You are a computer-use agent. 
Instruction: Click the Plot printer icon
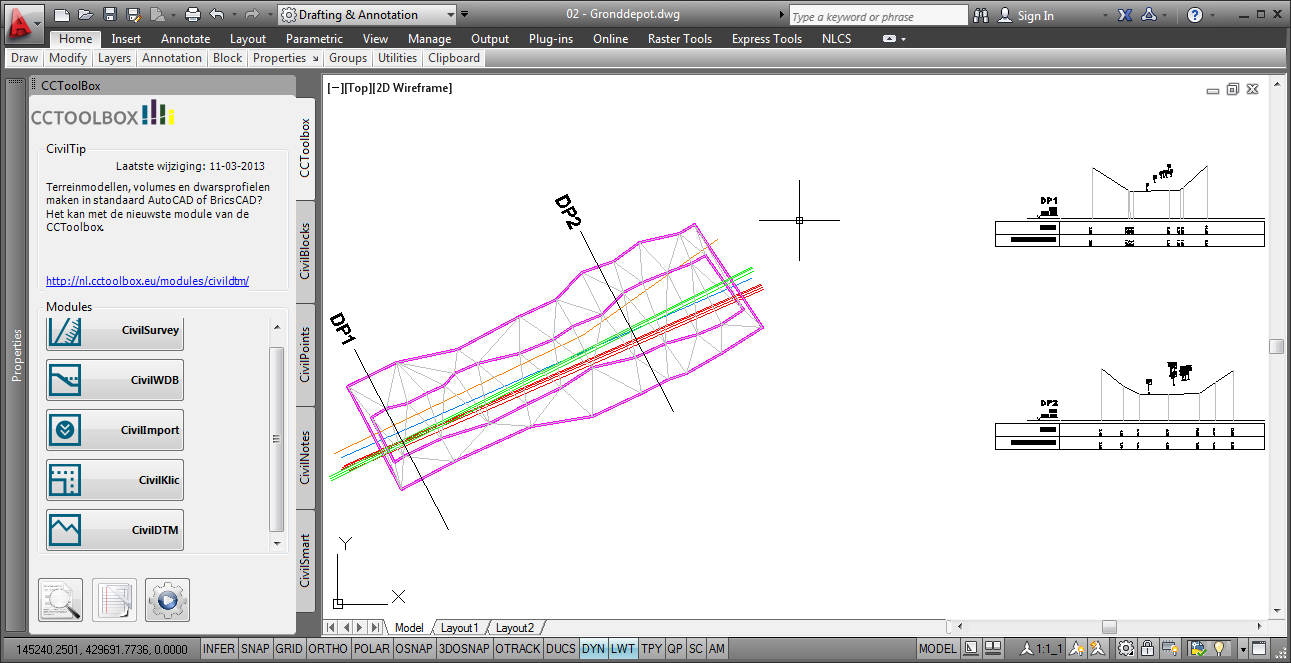pos(193,15)
